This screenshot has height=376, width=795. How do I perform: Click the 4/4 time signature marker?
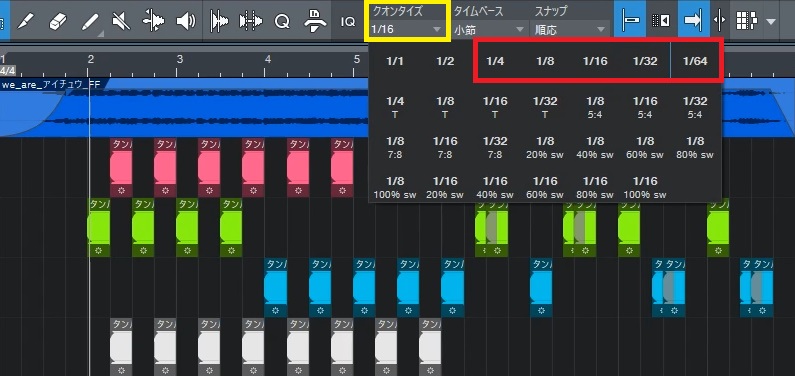(x=8, y=70)
